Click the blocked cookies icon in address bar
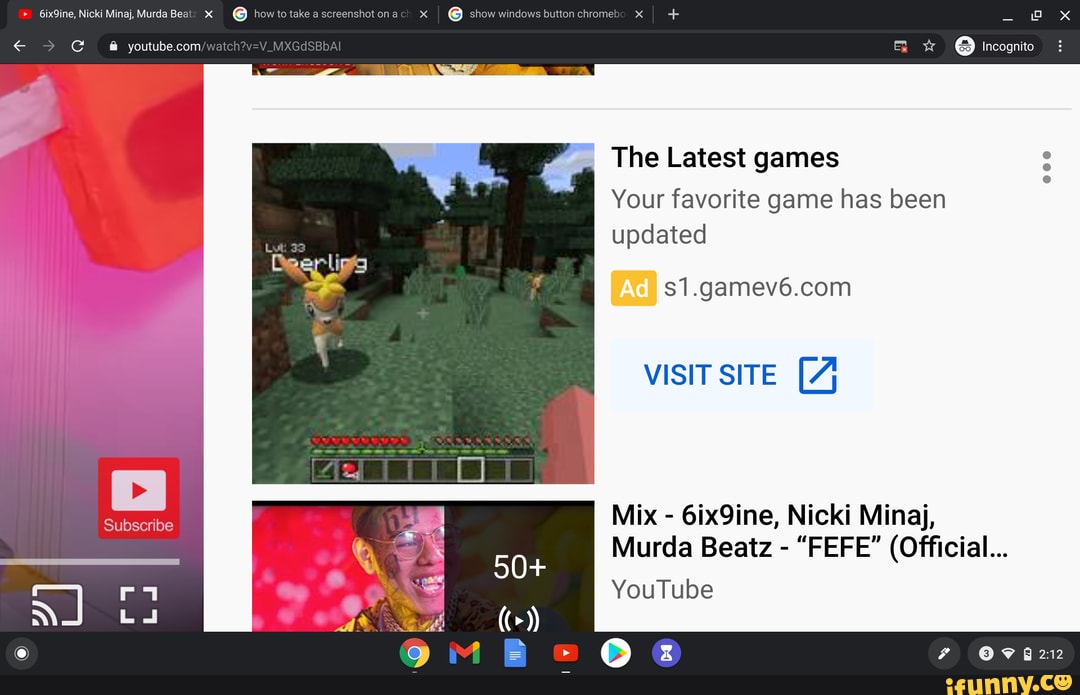Screen dimensions: 1080x695 [x=900, y=46]
